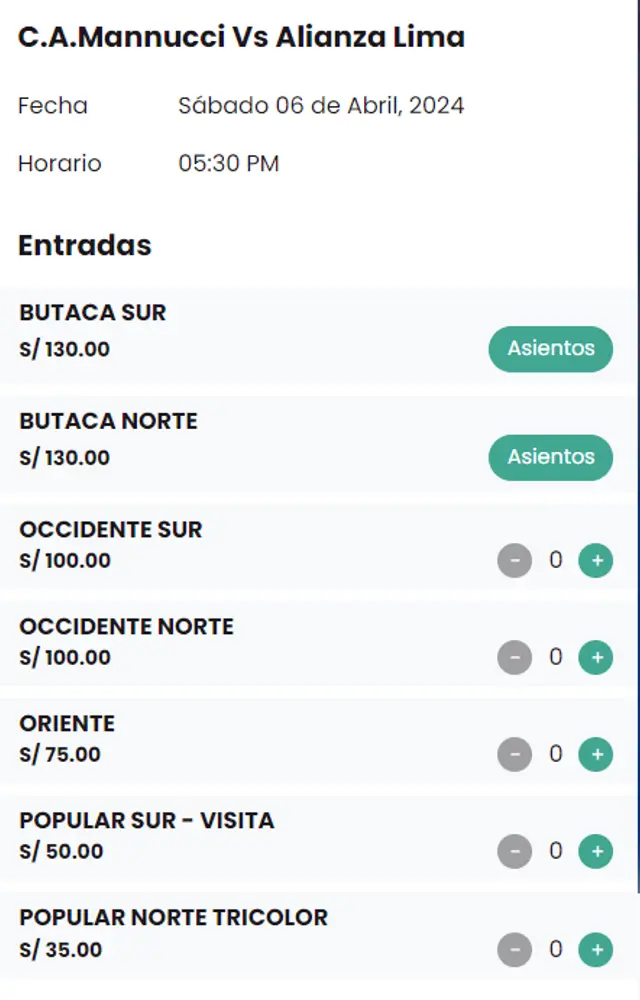Decrease OCCIDENTE NORTE ticket count
Viewport: 640px width, 1000px height.
[515, 658]
